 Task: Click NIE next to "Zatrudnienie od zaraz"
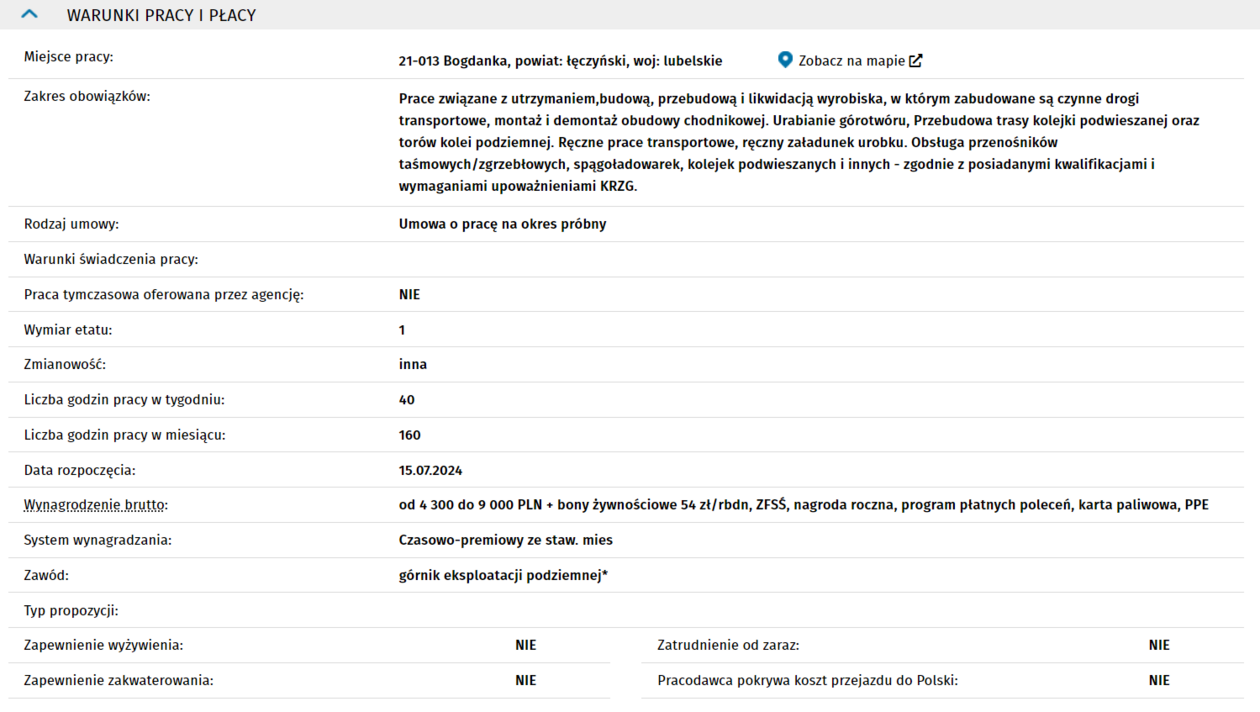[x=1159, y=645]
